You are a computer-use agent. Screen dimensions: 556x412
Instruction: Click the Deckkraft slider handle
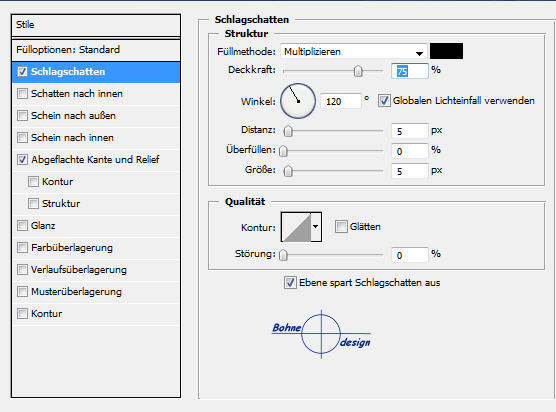tap(358, 71)
